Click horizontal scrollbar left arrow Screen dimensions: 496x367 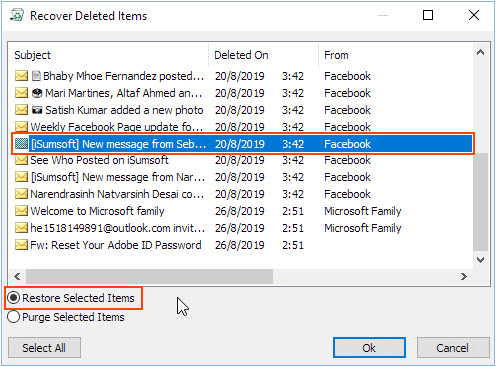point(17,276)
